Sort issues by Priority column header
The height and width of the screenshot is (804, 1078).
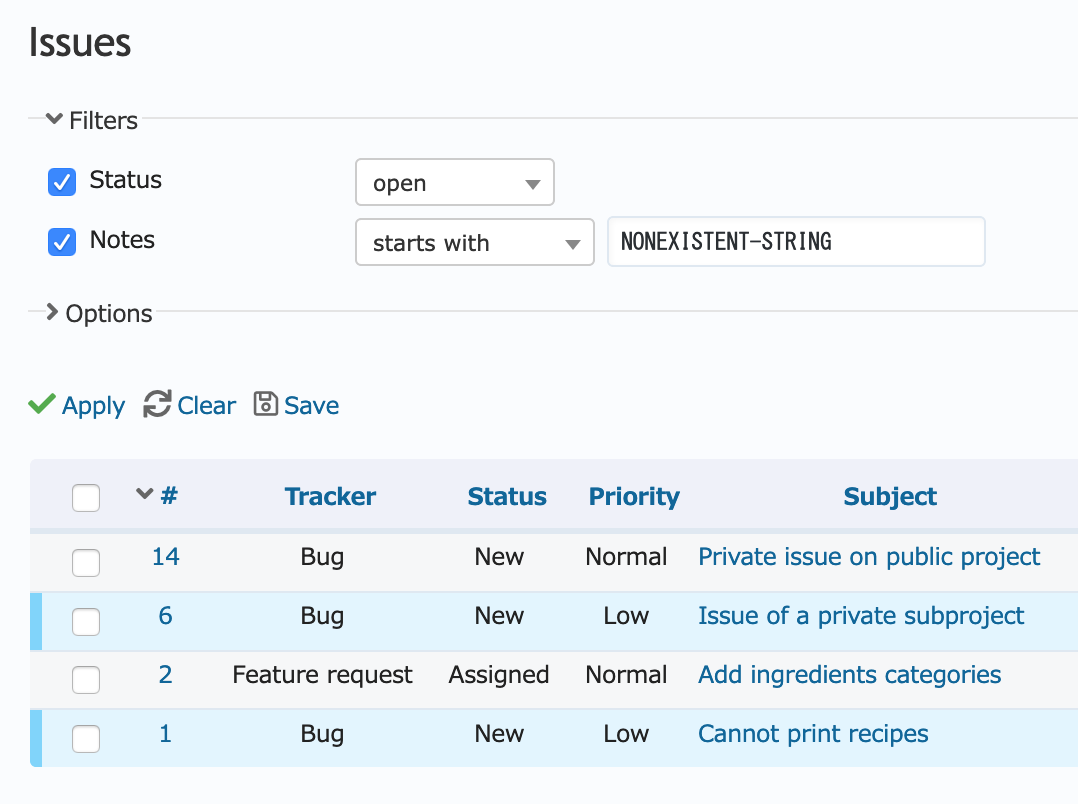pos(633,497)
